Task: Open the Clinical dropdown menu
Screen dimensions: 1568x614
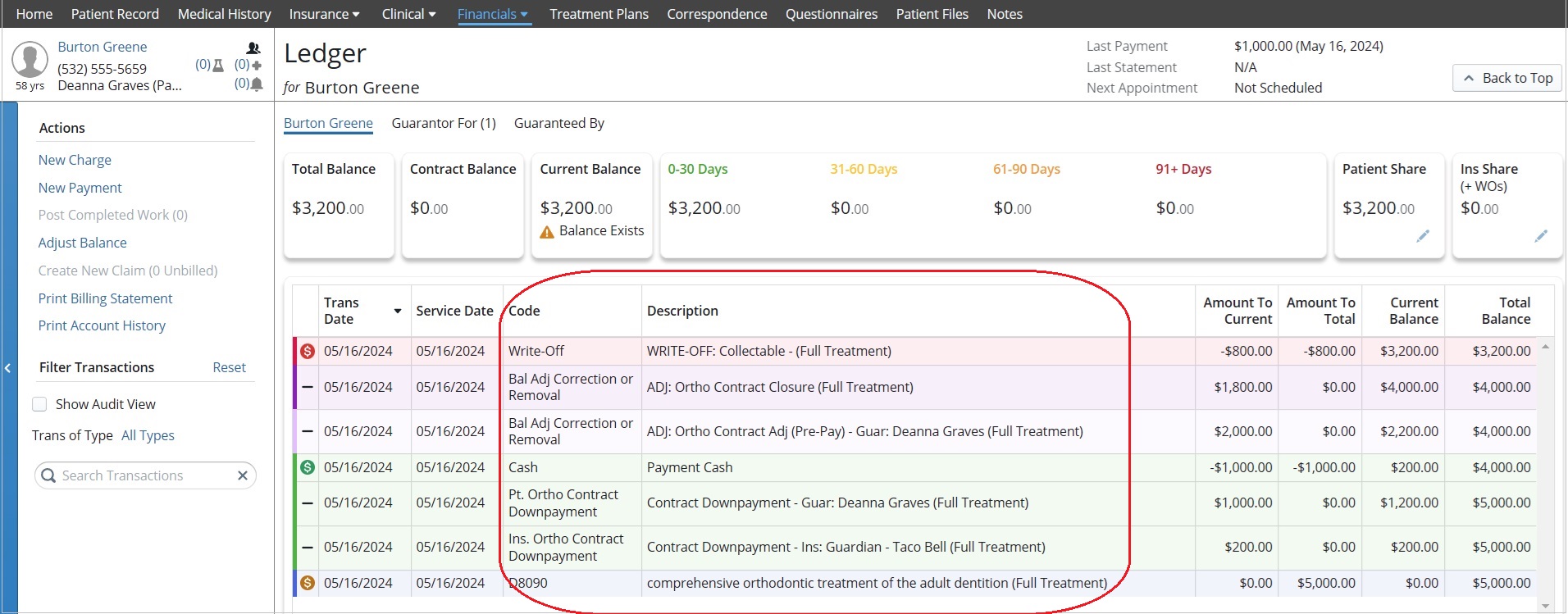Action: [x=408, y=14]
